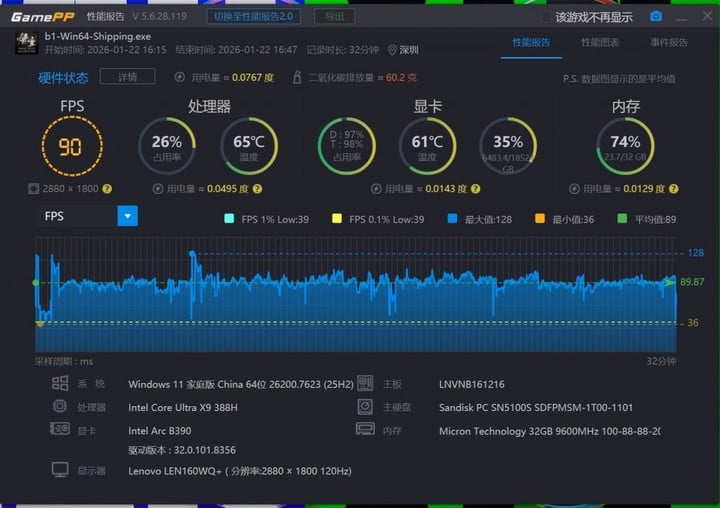Click the FPS metric combo box field
Image resolution: width=720 pixels, height=508 pixels.
click(x=76, y=216)
